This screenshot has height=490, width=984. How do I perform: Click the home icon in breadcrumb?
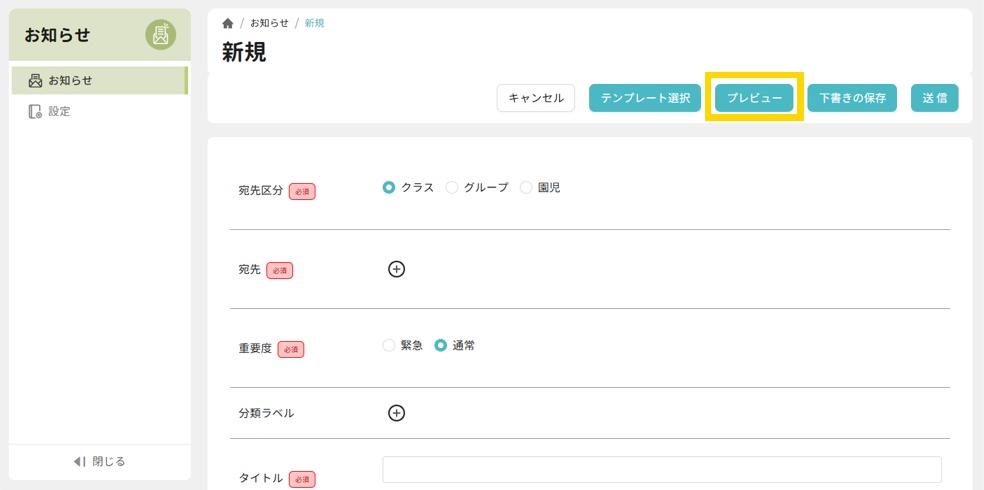228,23
